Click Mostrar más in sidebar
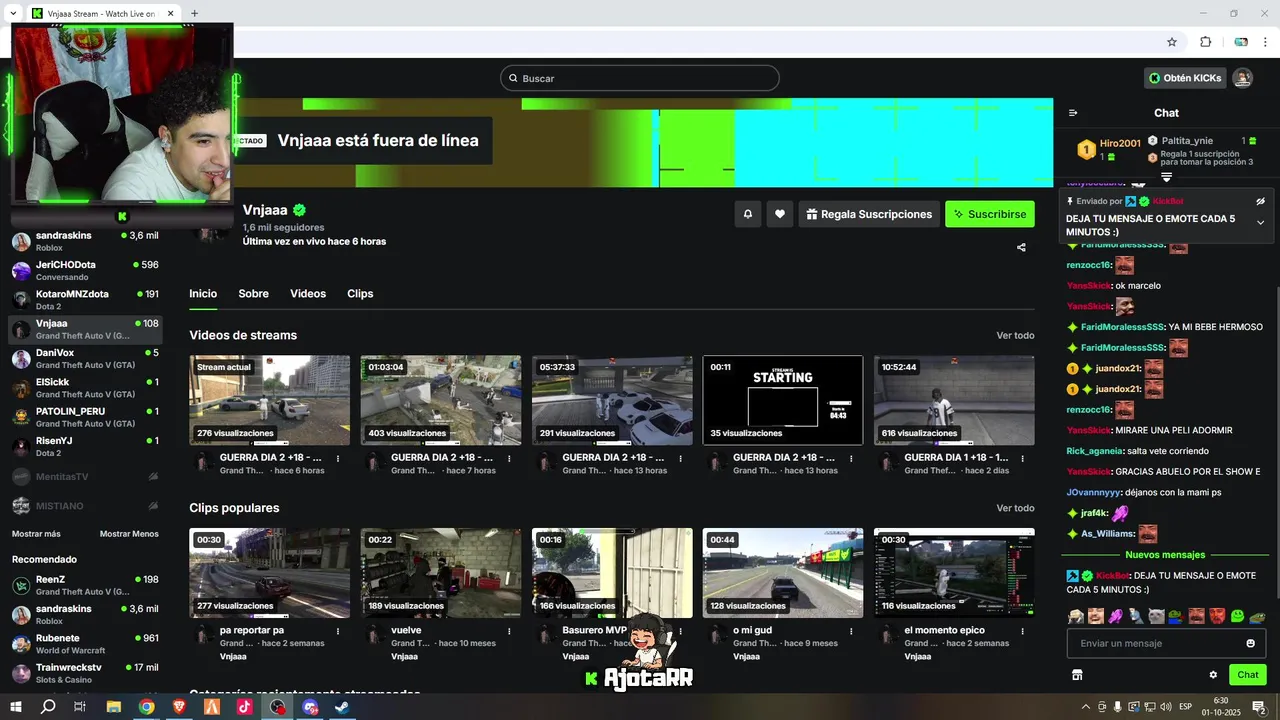Screen dimensions: 1280x720 point(36,534)
